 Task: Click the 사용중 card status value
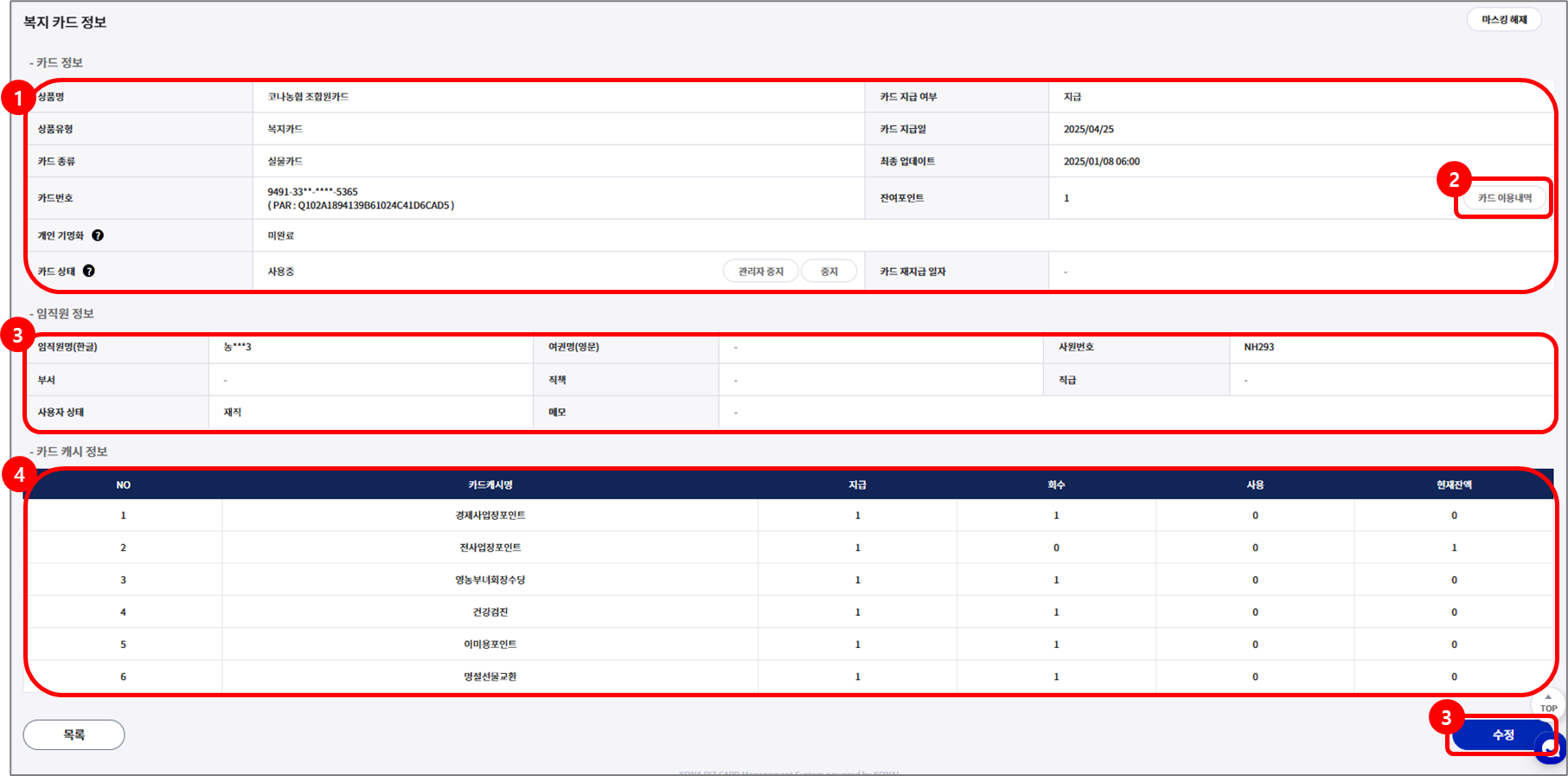280,272
